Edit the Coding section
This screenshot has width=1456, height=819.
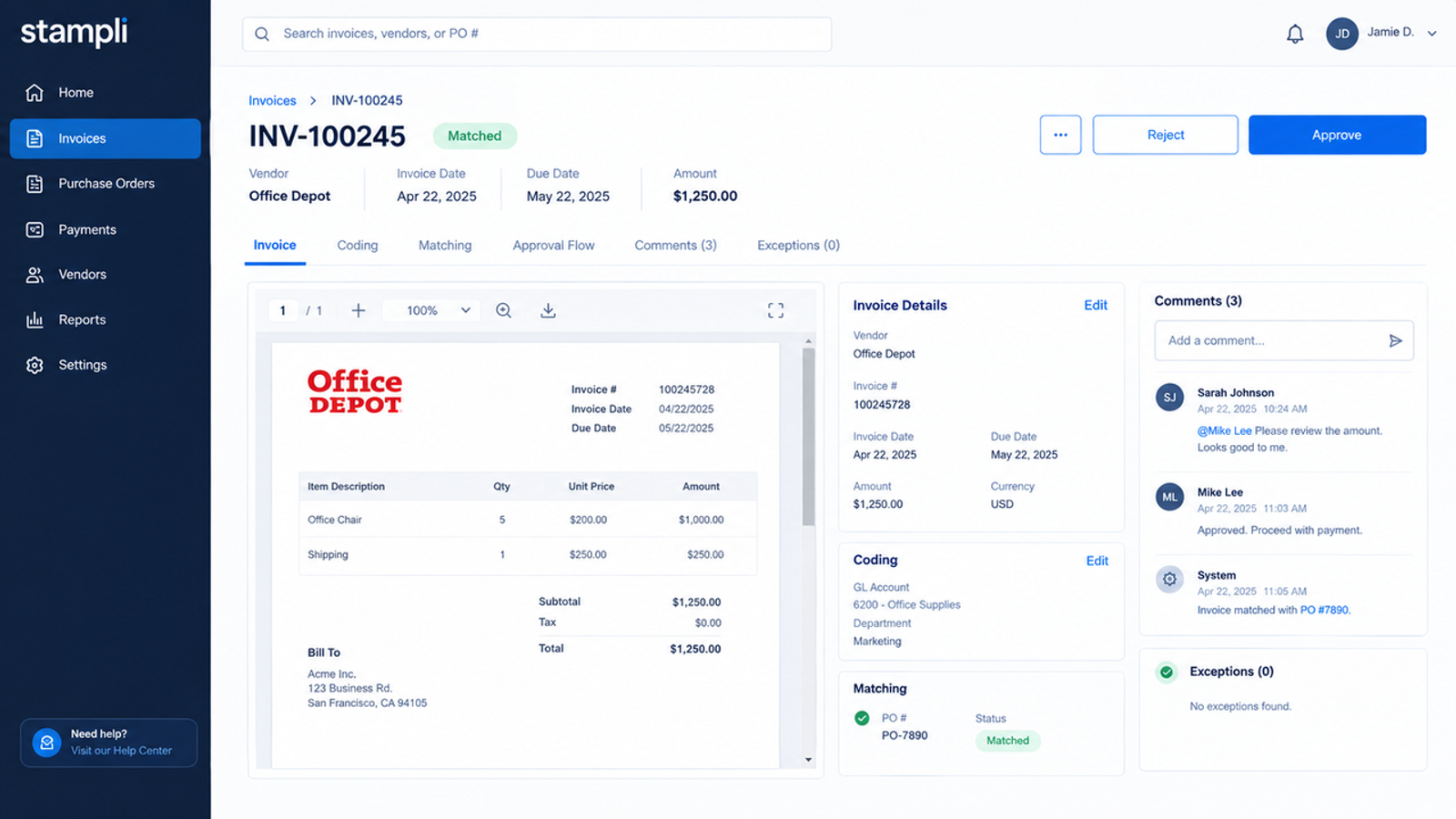coord(1097,561)
